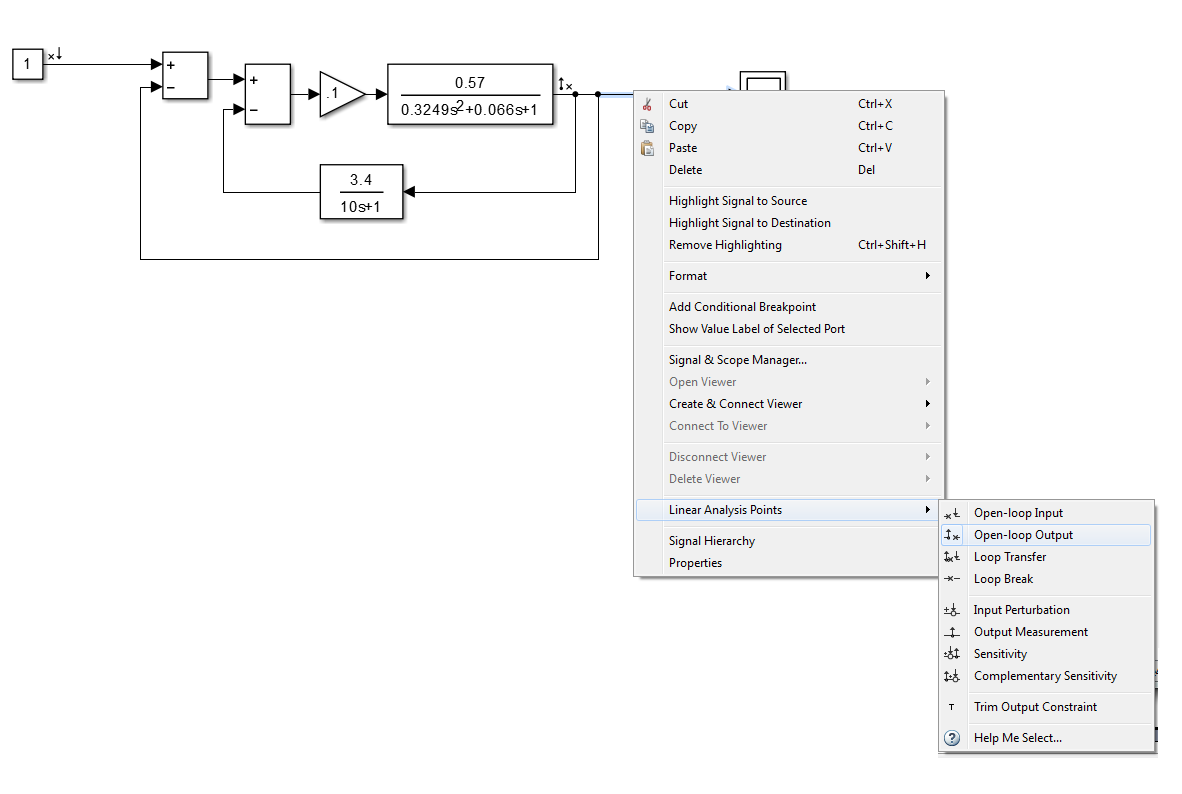Open Create & Connect Viewer entry
Viewport: 1182px width, 794px height.
[789, 404]
